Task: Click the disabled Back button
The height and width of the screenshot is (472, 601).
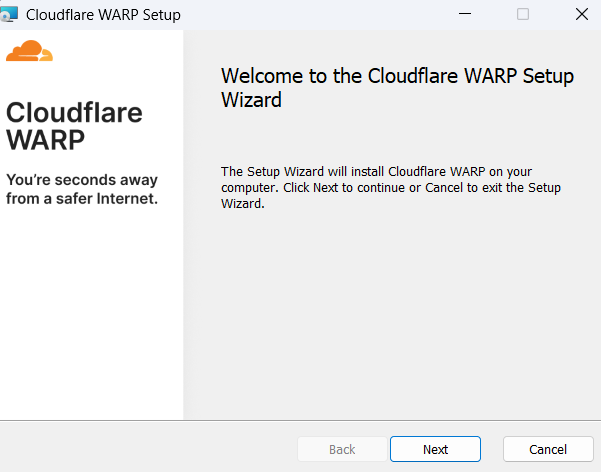Action: coord(342,449)
